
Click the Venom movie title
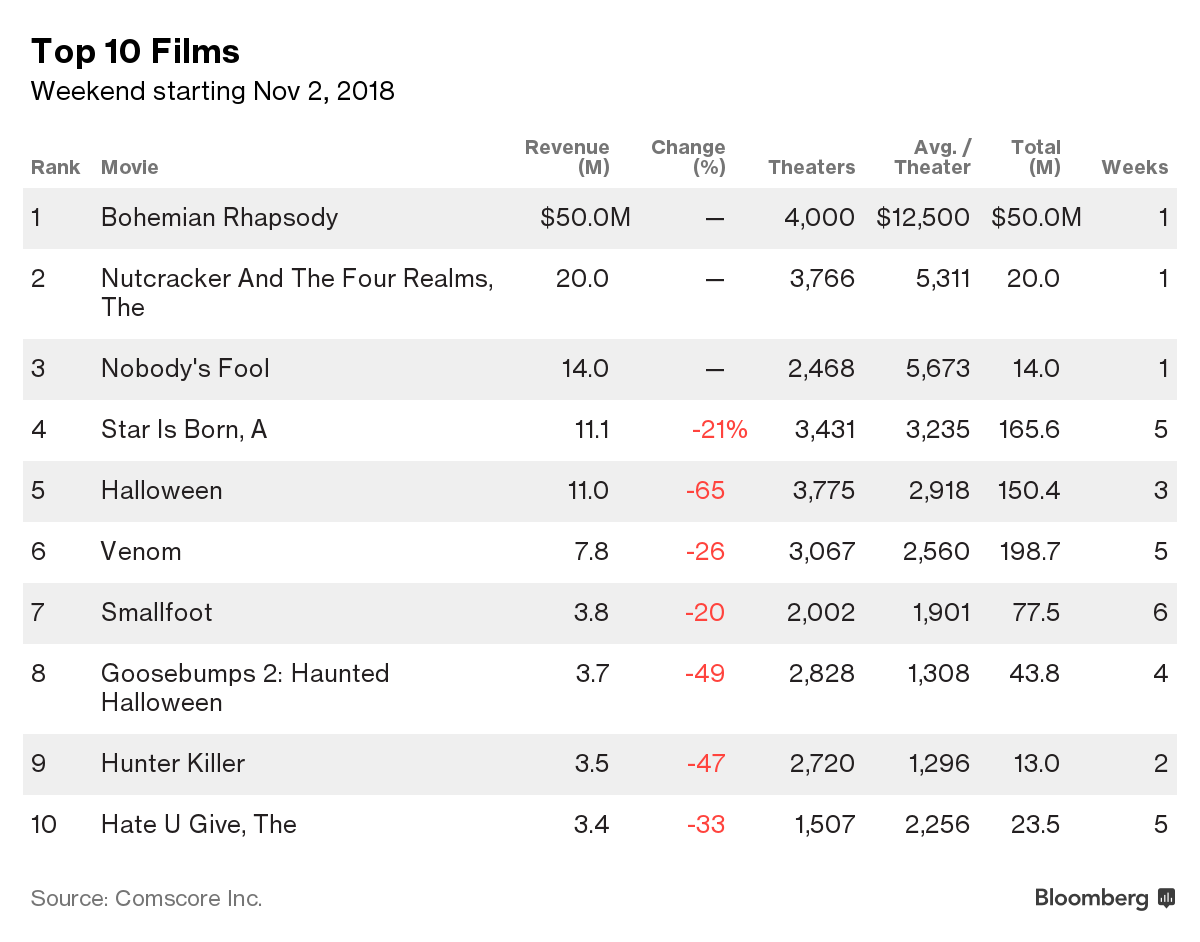[141, 552]
